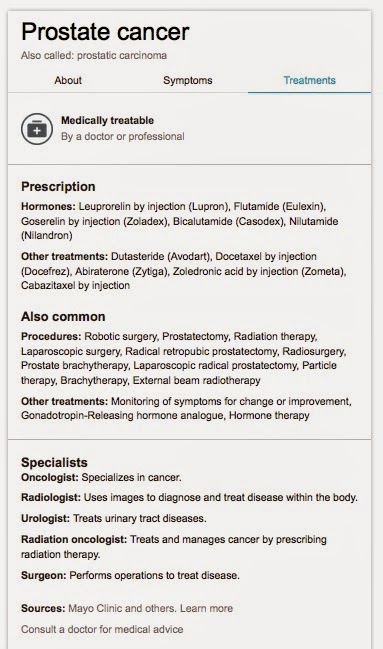Click the Prostate cancer title
The height and width of the screenshot is (649, 383).
tap(105, 31)
